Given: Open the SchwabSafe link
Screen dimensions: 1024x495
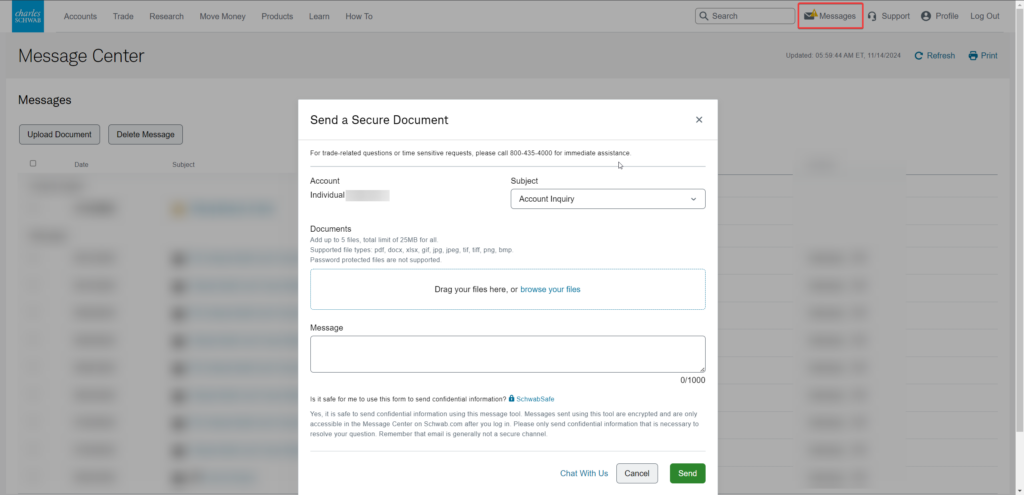Looking at the screenshot, I should (x=536, y=398).
